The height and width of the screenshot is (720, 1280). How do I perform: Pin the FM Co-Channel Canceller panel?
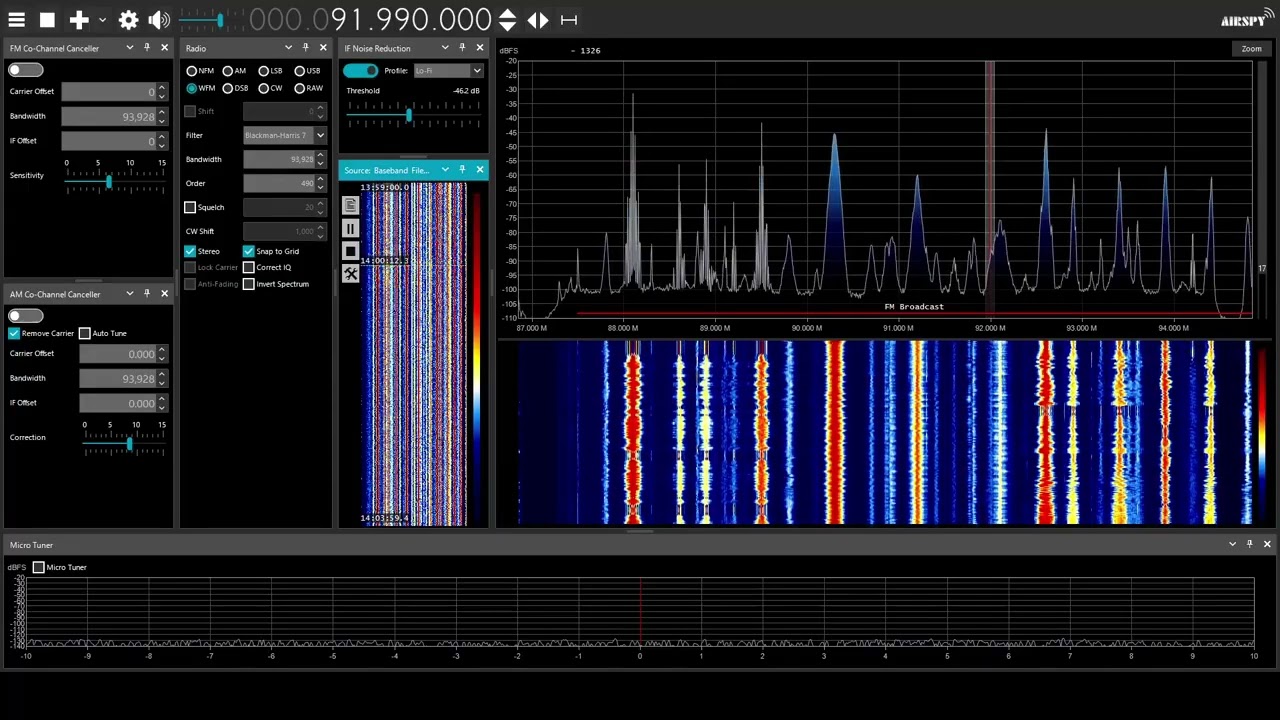(147, 47)
